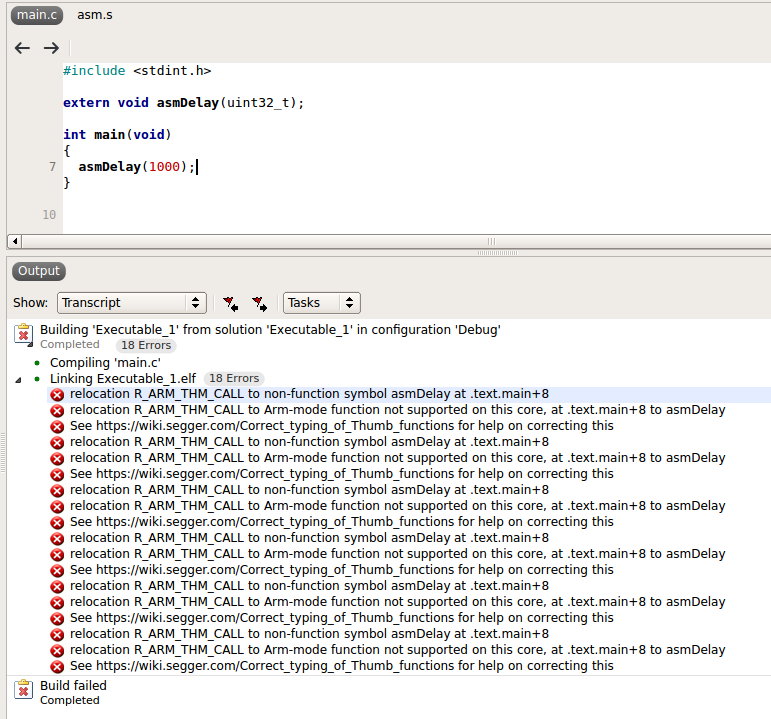Go to next error icon
The image size is (771, 719).
pos(259,303)
